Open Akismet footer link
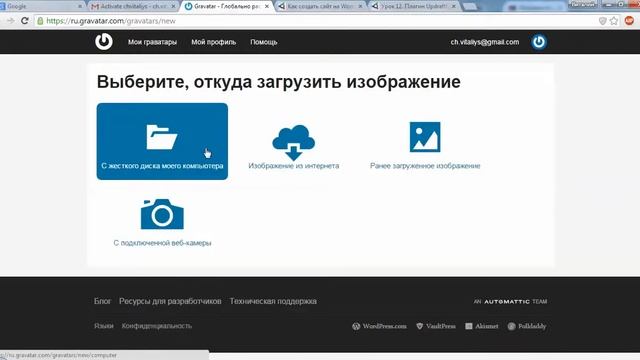The width and height of the screenshot is (640, 360). click(482, 326)
